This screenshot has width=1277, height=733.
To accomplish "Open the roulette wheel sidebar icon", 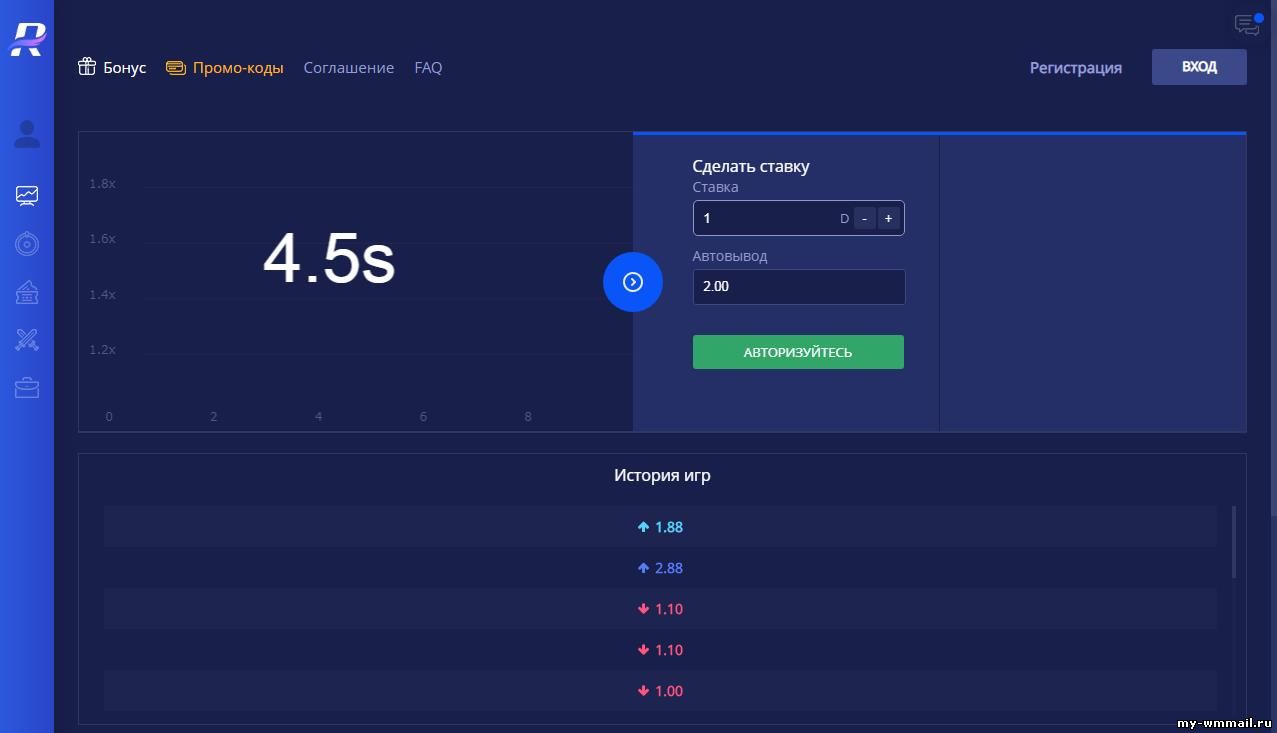I will coord(27,243).
